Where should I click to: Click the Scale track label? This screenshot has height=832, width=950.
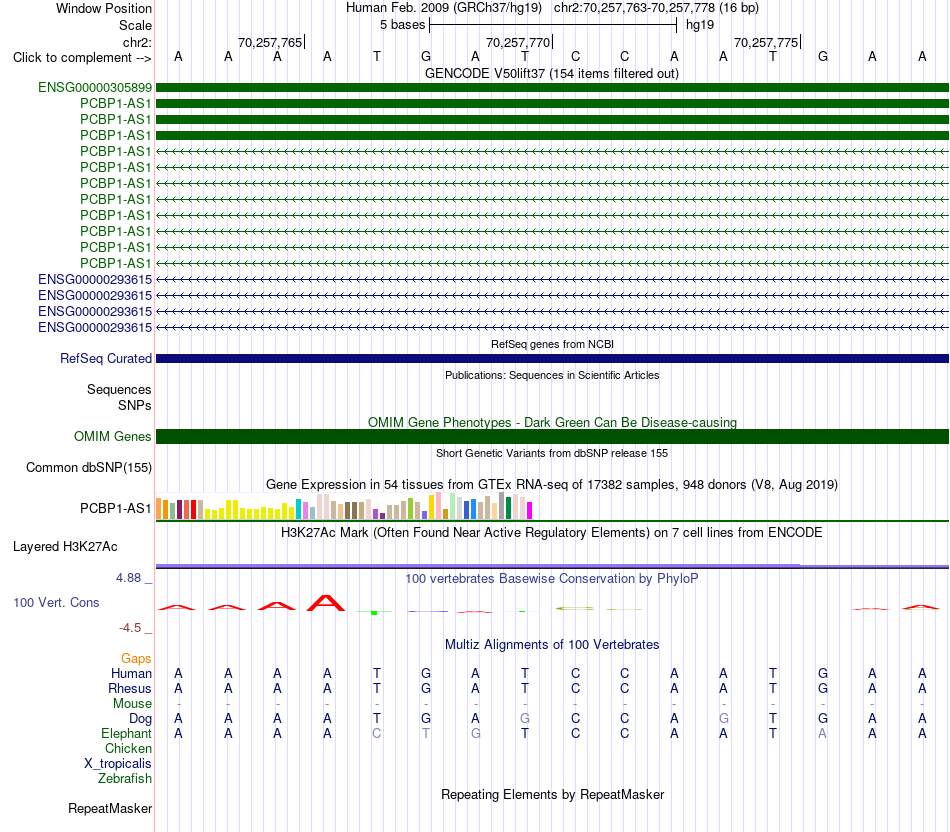pyautogui.click(x=135, y=25)
